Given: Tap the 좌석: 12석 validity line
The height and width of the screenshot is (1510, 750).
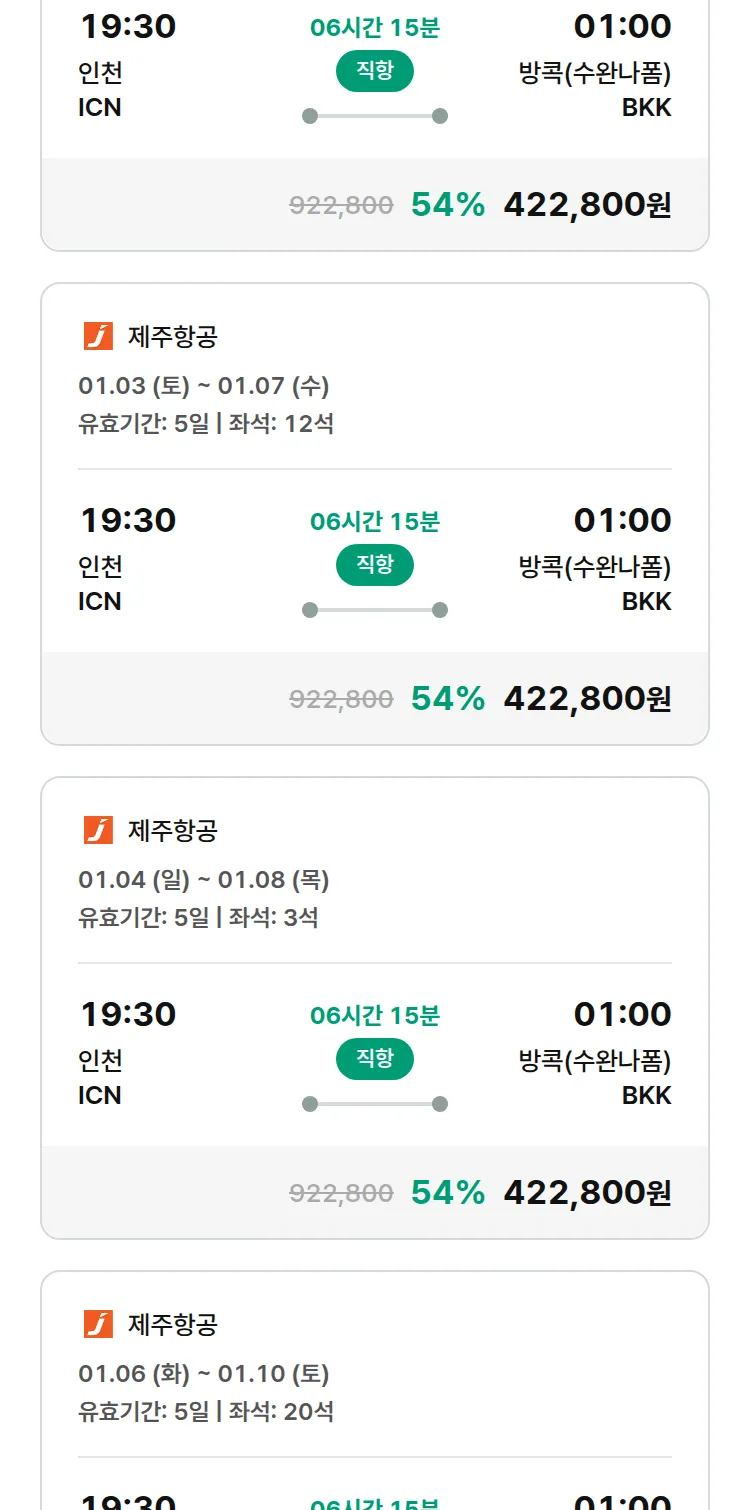Looking at the screenshot, I should (x=206, y=423).
